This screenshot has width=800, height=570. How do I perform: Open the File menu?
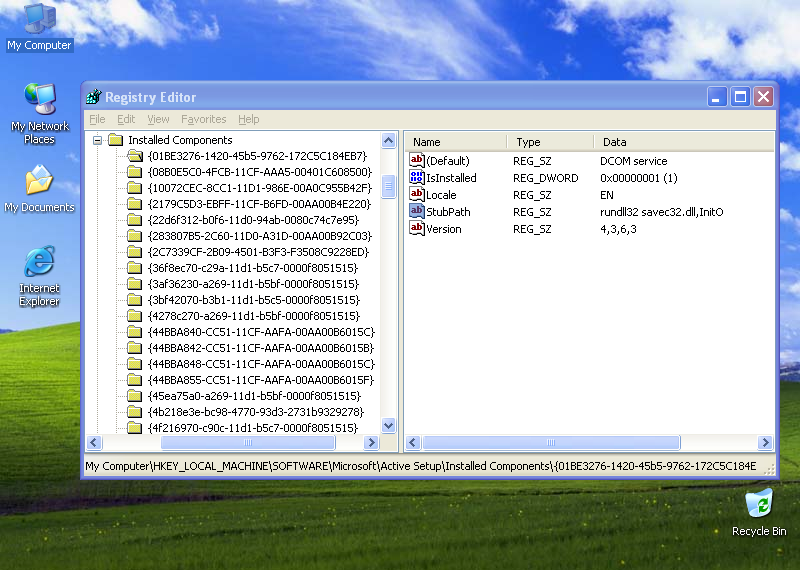tap(97, 119)
